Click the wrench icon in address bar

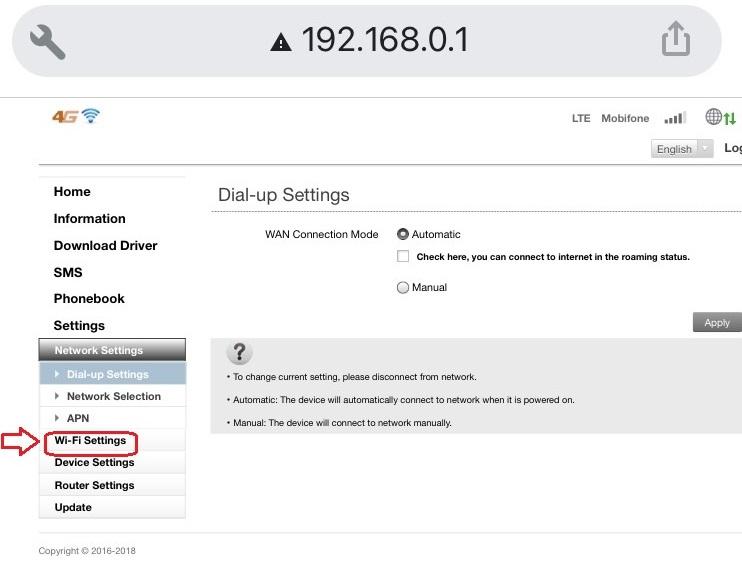point(47,42)
